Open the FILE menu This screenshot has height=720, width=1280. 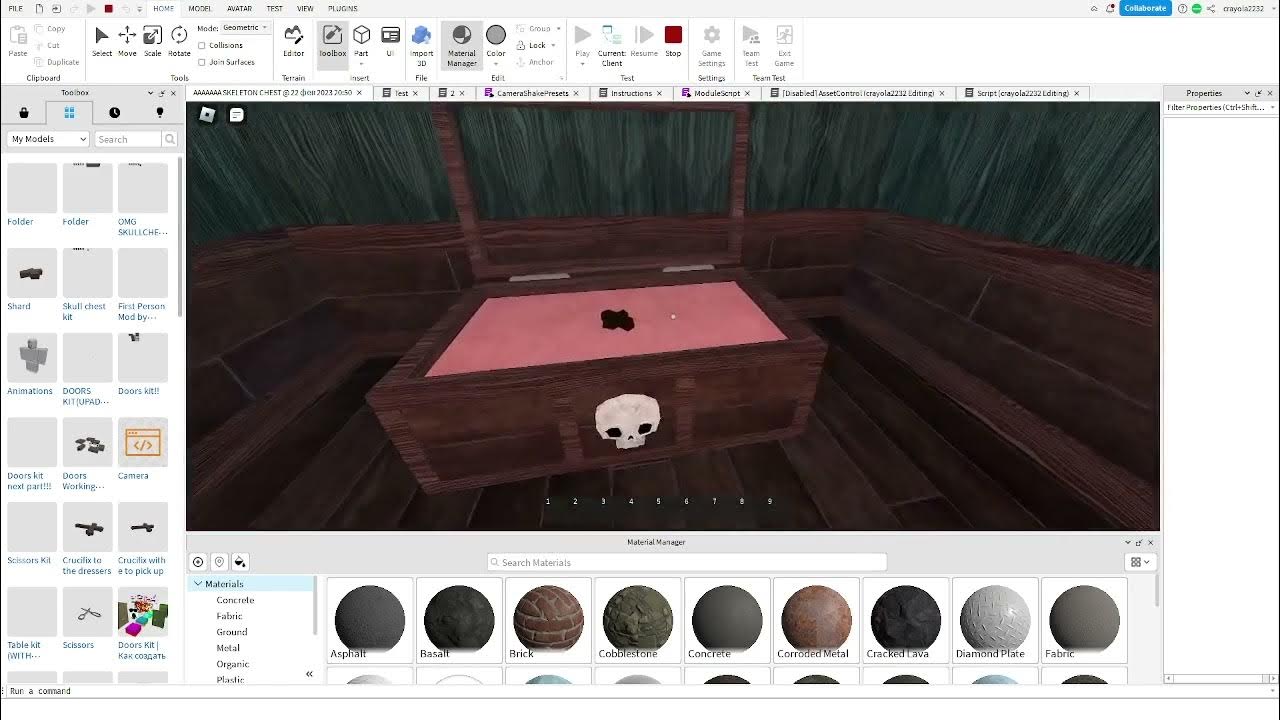point(16,8)
